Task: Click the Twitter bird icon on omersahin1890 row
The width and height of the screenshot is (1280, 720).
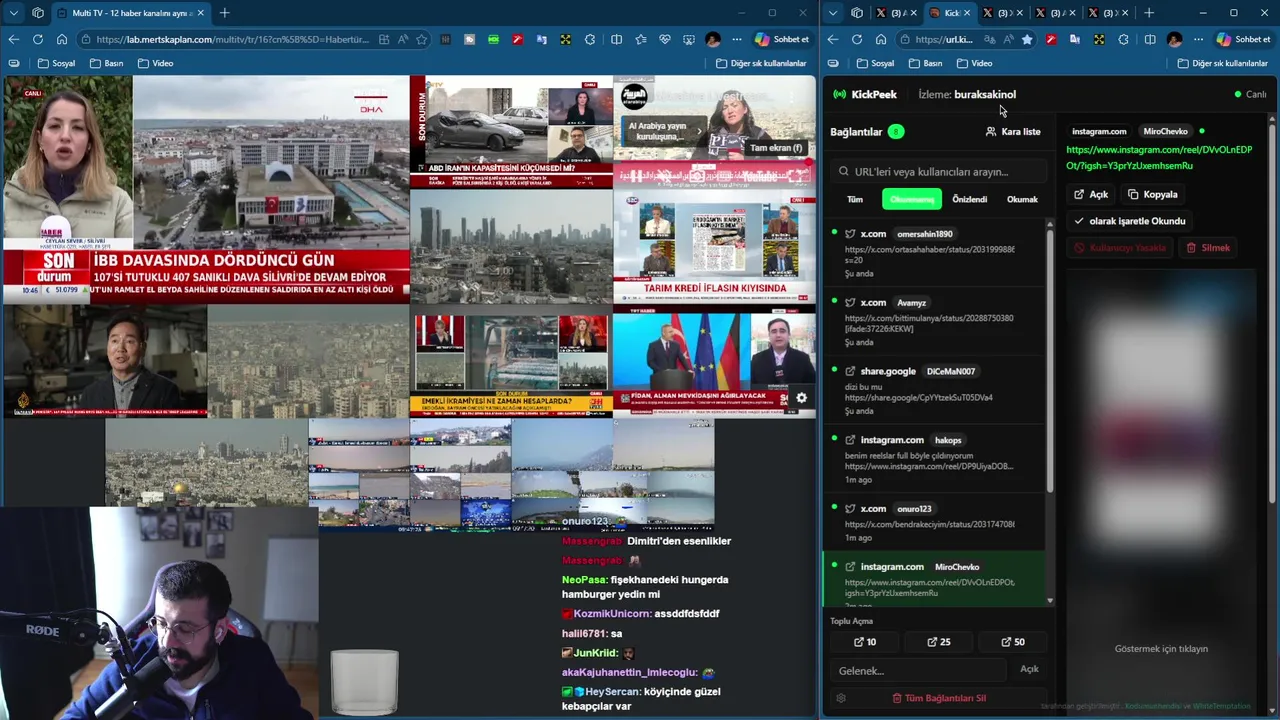Action: 850,234
